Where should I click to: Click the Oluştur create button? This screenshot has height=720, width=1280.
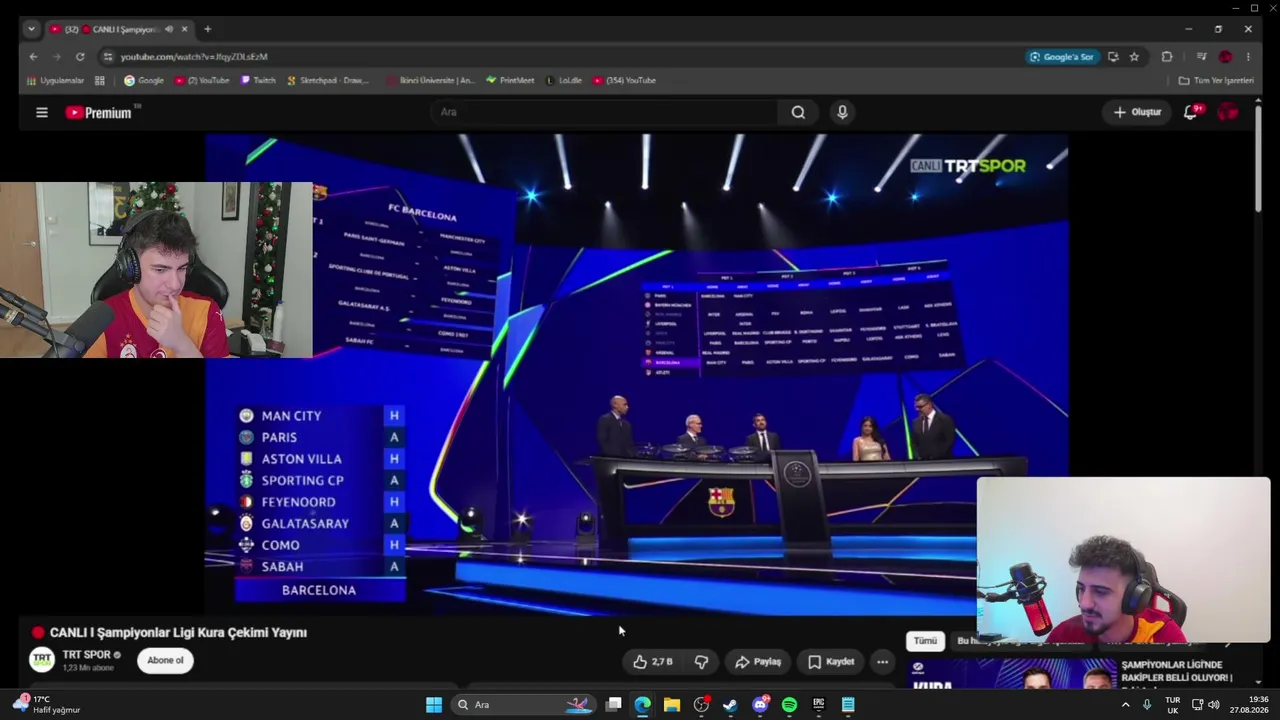click(x=1137, y=112)
